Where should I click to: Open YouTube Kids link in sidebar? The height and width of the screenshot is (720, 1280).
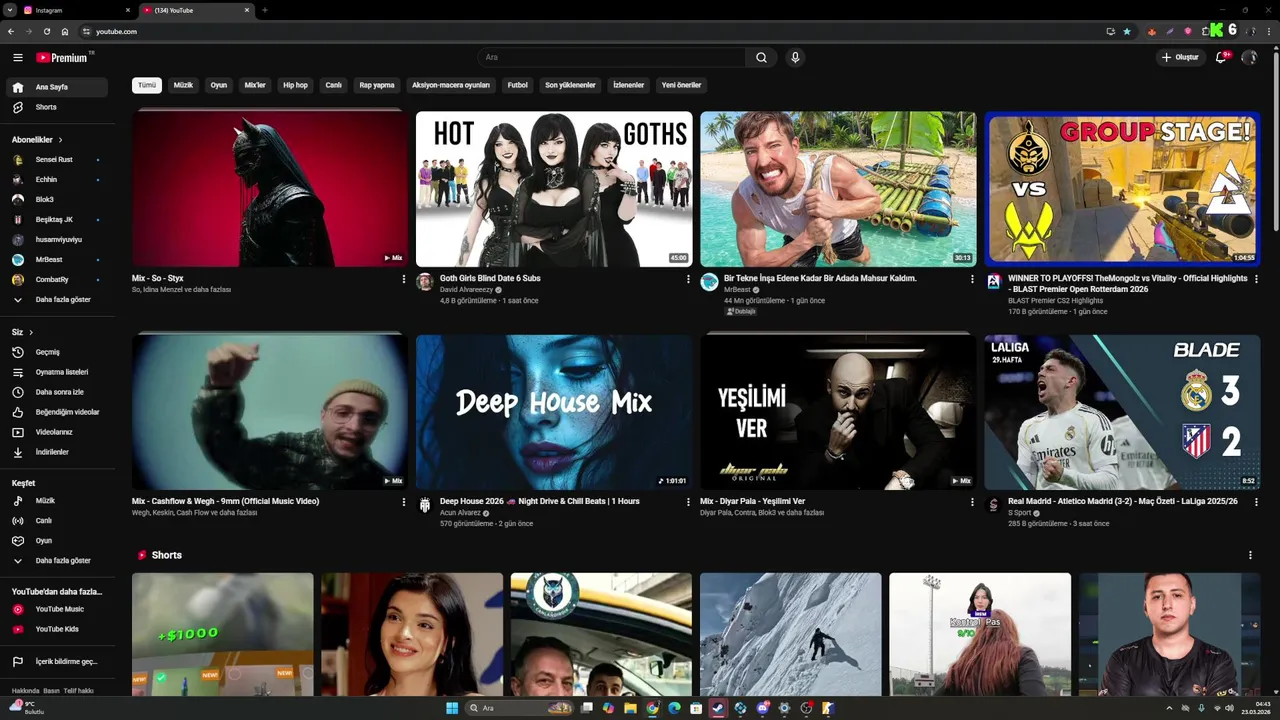(58, 629)
